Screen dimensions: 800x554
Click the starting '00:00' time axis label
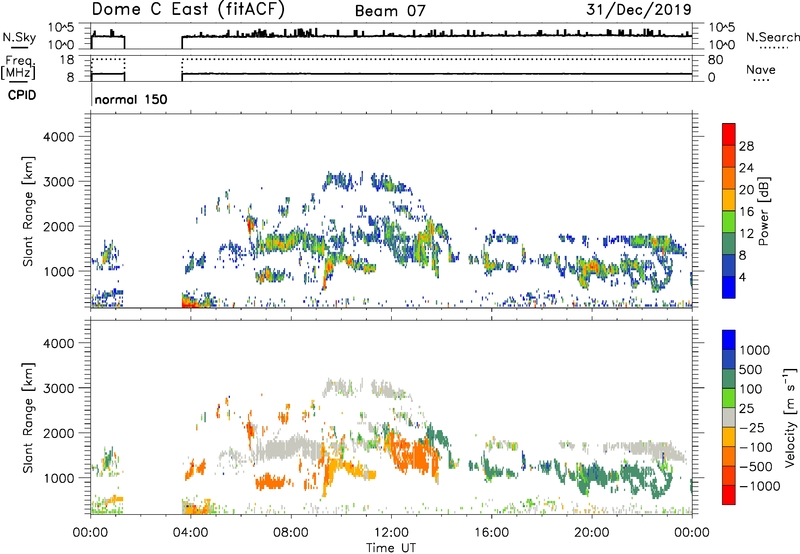(90, 533)
